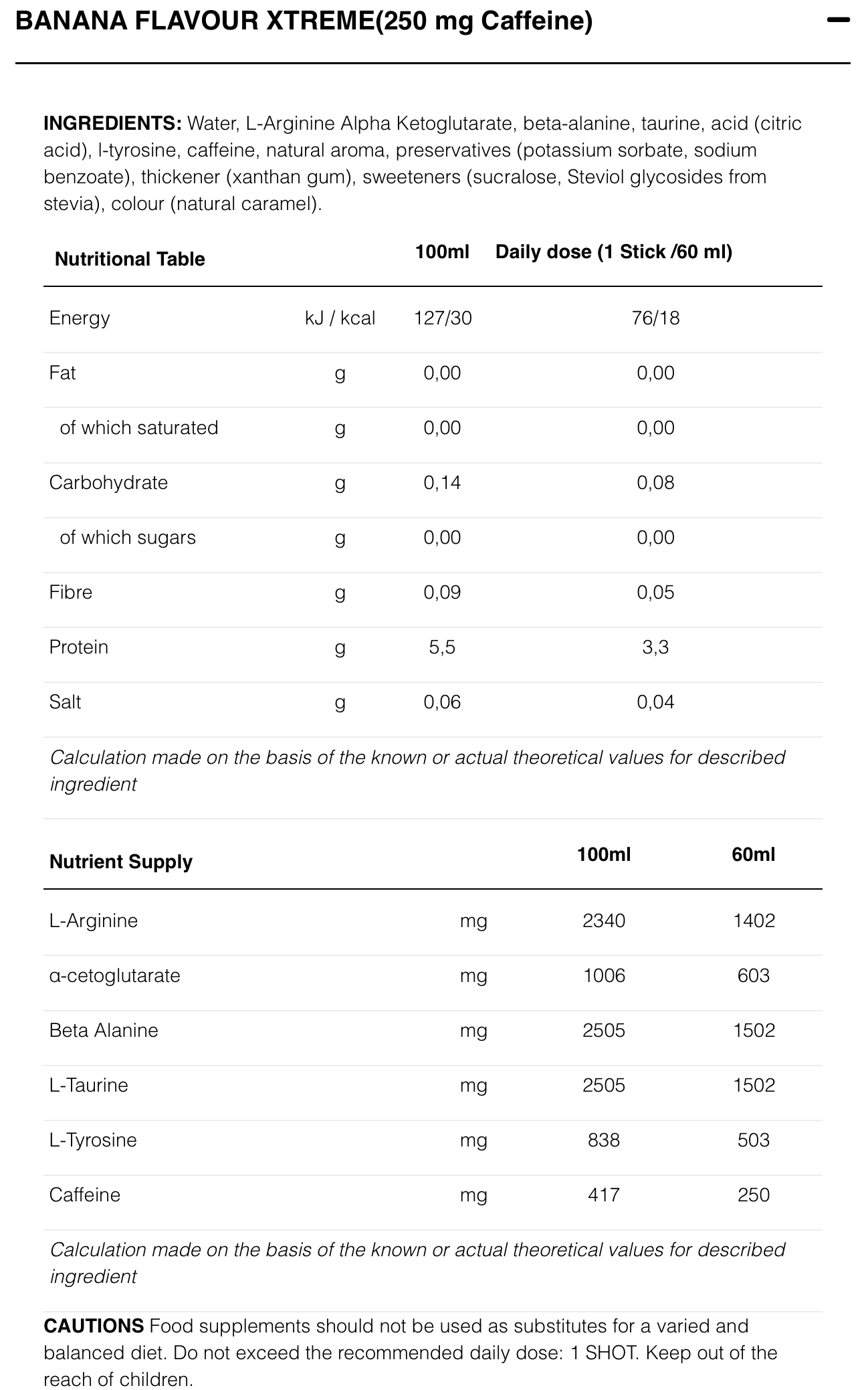Click the Beta Alanine row label
Viewport: 868px width, 1390px height.
tap(104, 1030)
